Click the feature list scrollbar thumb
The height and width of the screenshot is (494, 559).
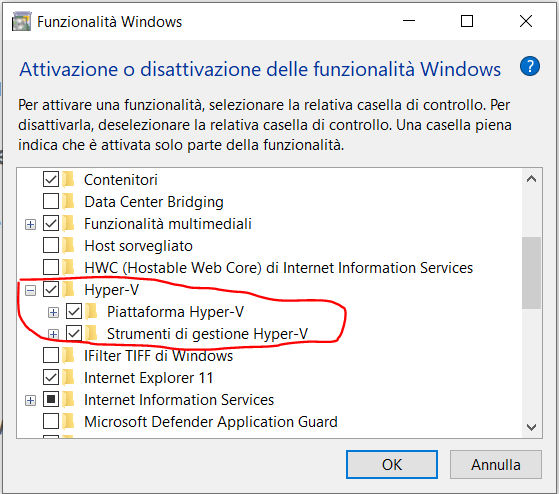[x=531, y=273]
